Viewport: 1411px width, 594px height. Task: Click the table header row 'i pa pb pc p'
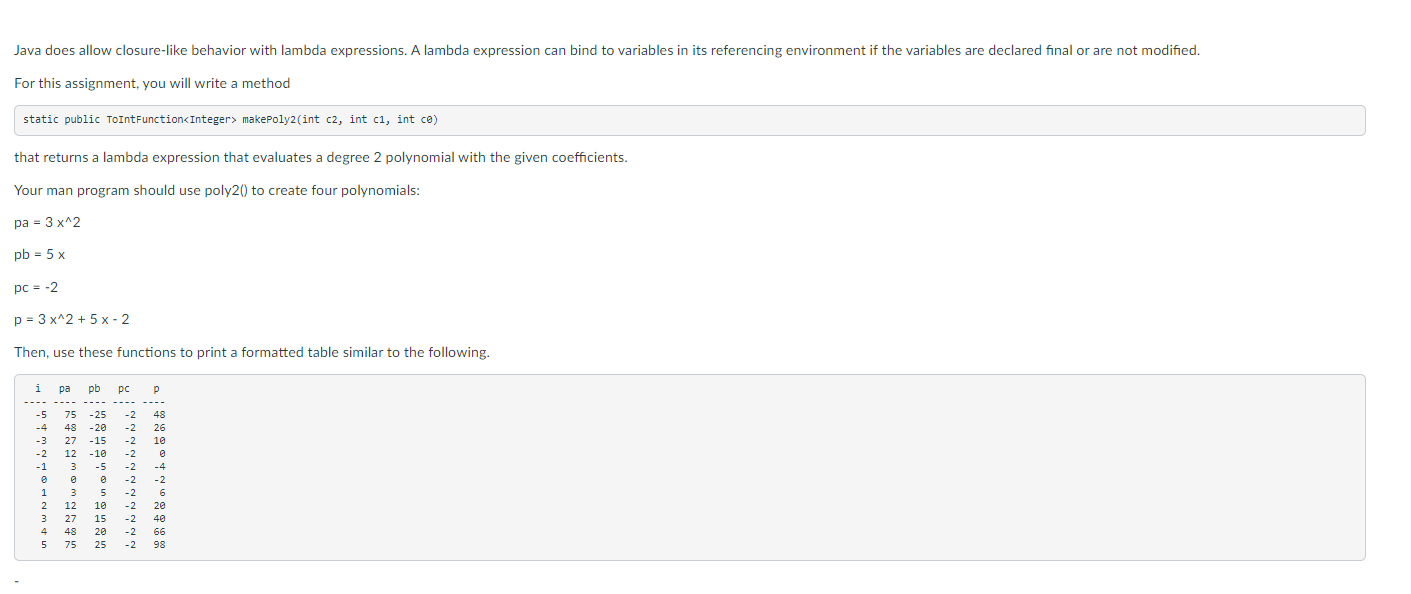coord(97,388)
